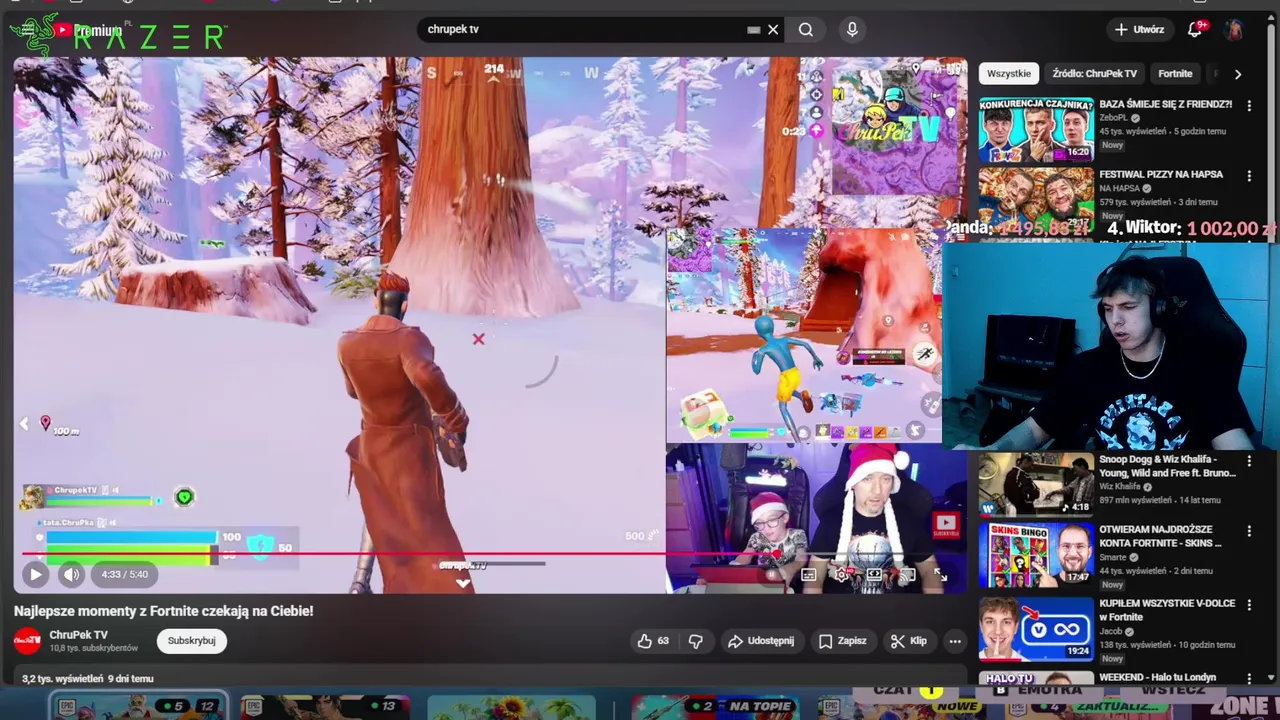Click the Jacob channel name
The image size is (1280, 720).
click(x=1111, y=632)
